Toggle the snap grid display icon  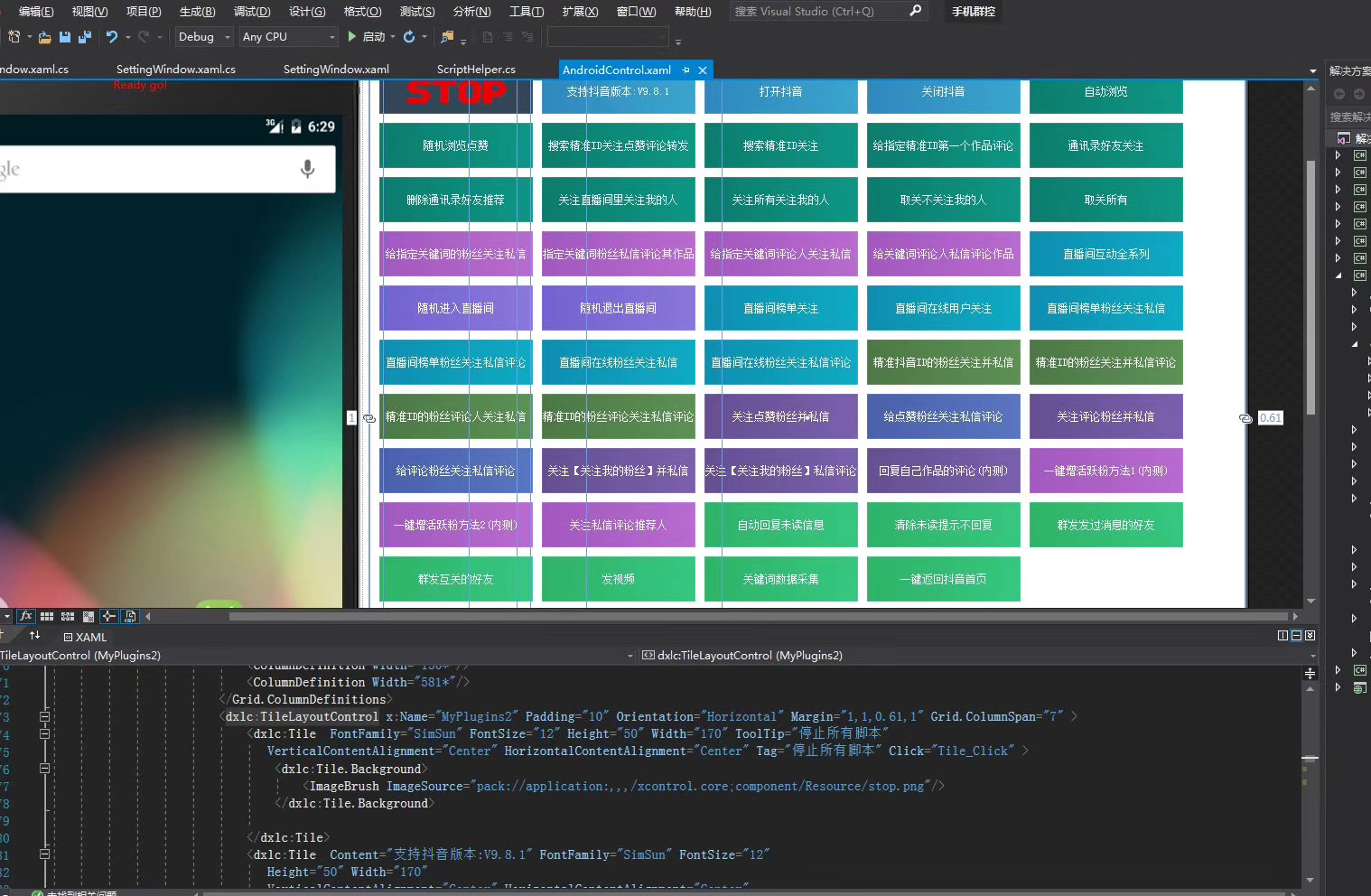coord(47,616)
